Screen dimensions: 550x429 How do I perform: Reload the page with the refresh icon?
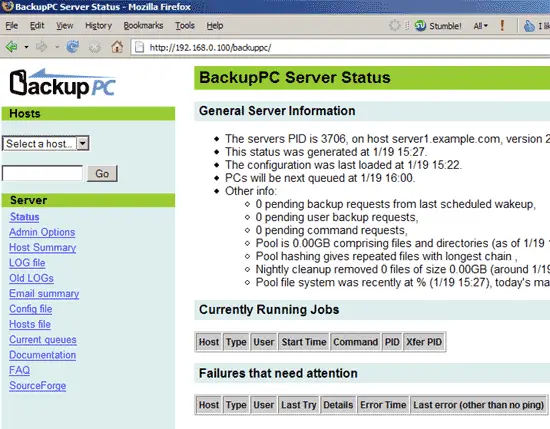tap(73, 47)
